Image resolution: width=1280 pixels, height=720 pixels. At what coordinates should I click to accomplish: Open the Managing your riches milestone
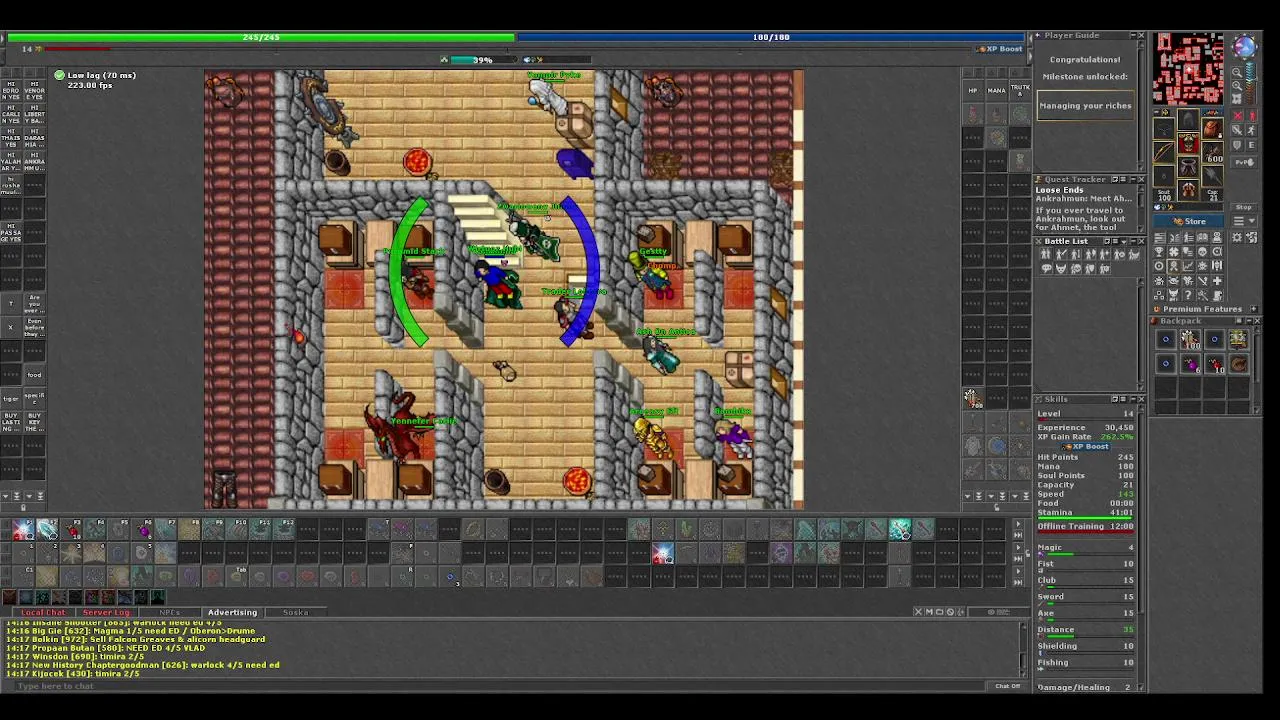click(1085, 106)
